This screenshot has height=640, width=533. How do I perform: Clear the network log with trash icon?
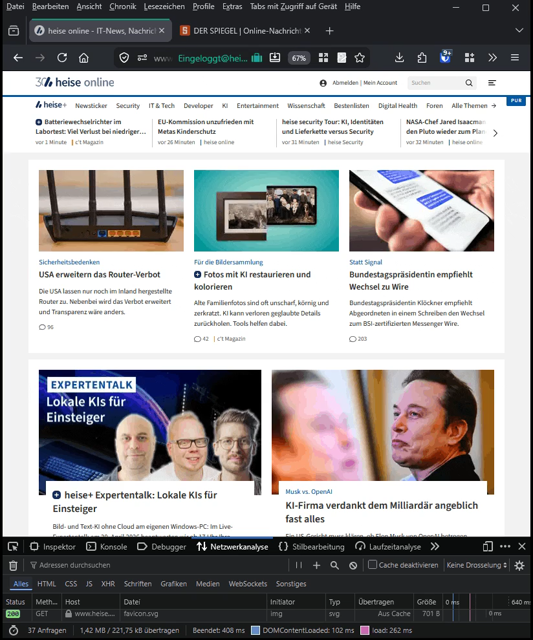click(13, 565)
